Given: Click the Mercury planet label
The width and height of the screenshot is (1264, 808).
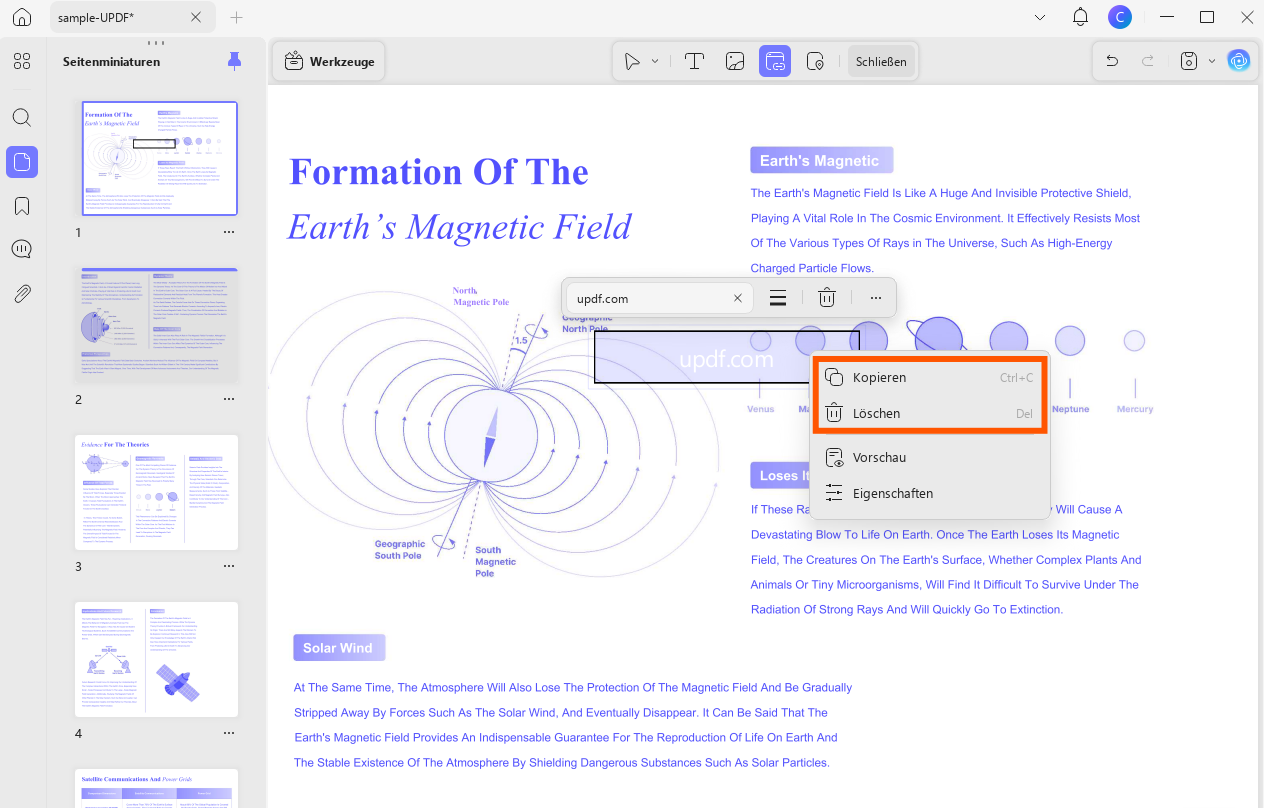Looking at the screenshot, I should [1135, 409].
